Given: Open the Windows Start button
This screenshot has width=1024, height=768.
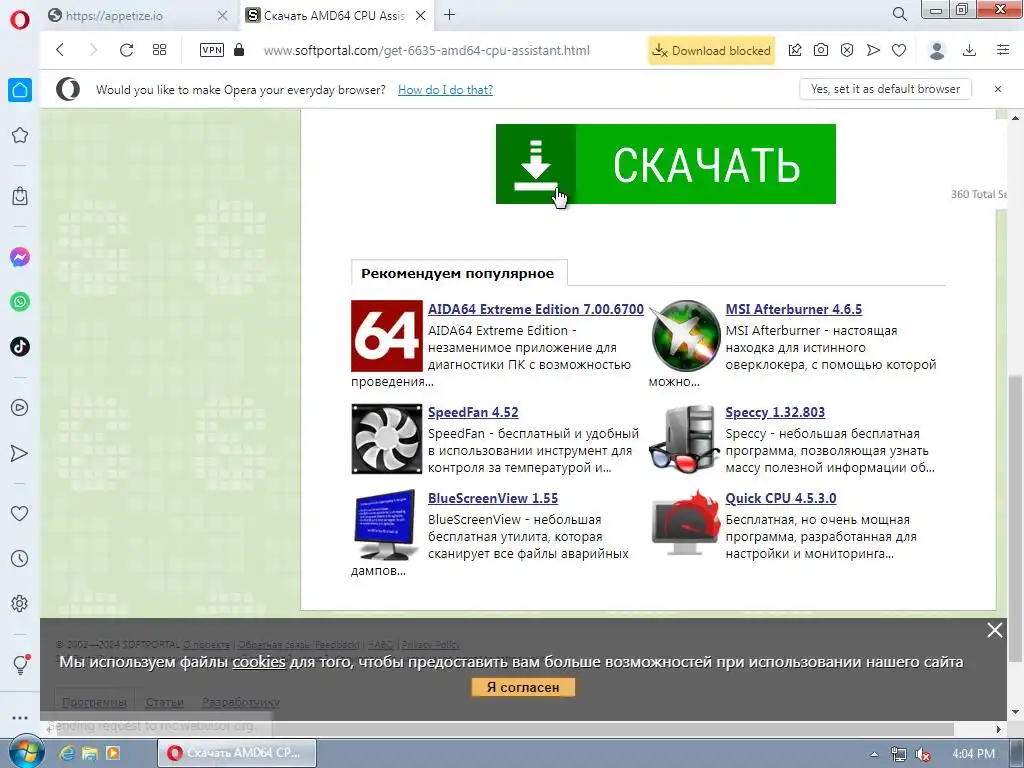Looking at the screenshot, I should tap(25, 752).
